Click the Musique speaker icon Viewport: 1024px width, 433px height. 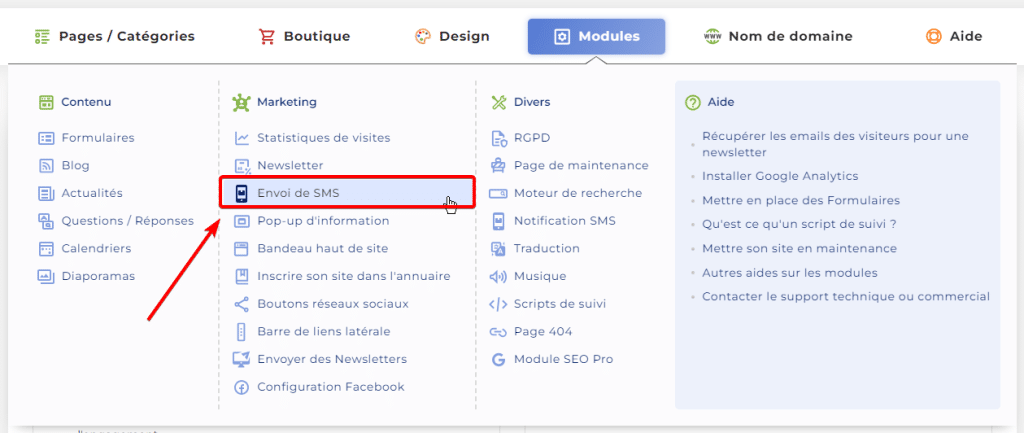click(498, 276)
